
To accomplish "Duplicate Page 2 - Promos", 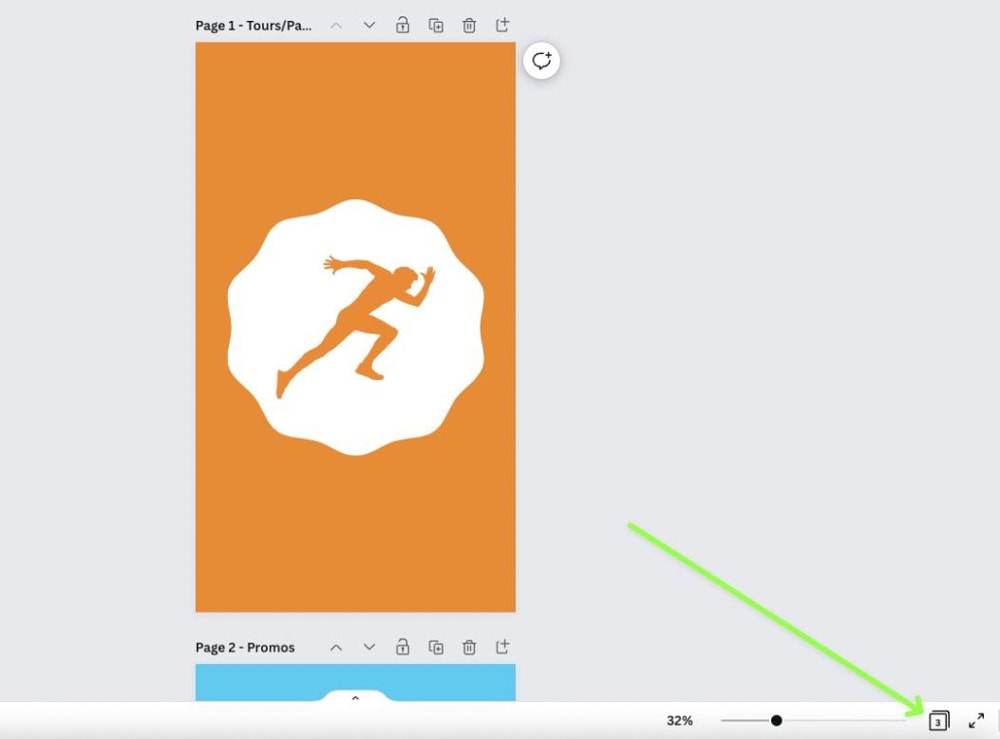I will pos(436,647).
